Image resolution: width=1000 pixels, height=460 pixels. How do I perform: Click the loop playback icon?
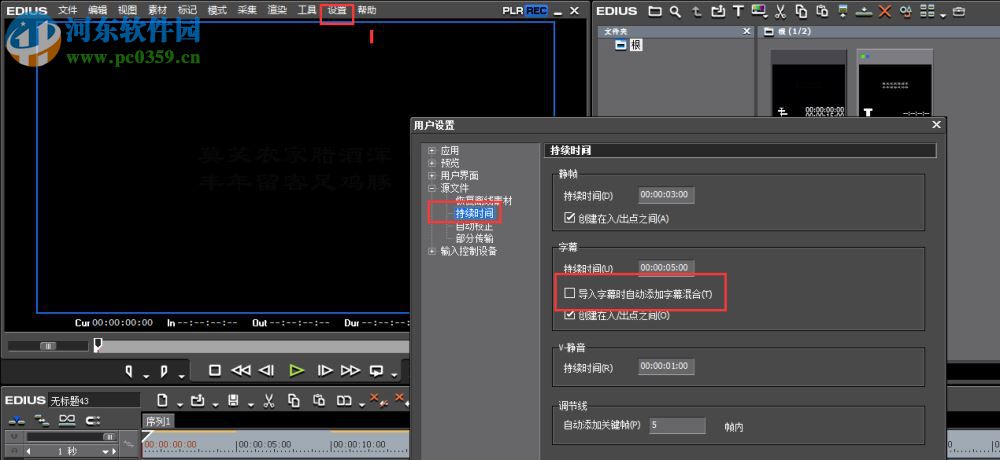(377, 371)
